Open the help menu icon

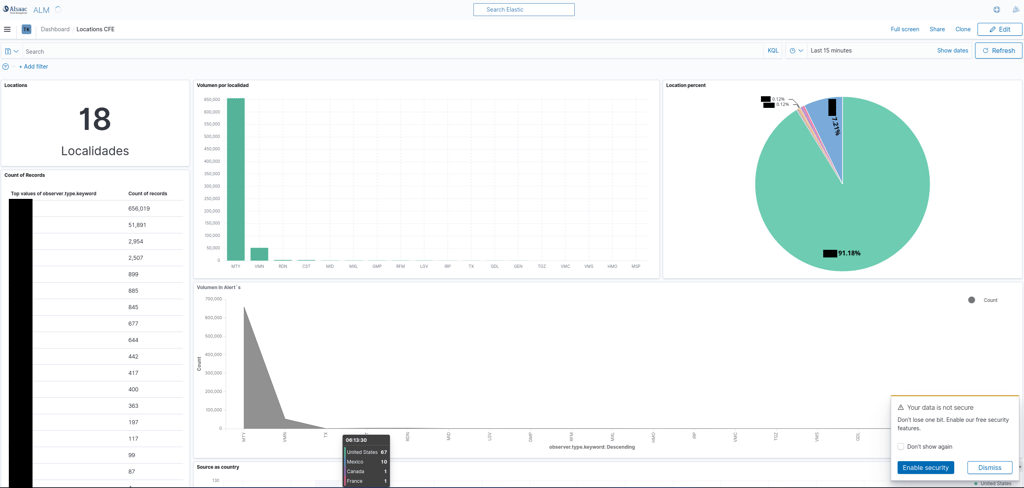coord(997,10)
